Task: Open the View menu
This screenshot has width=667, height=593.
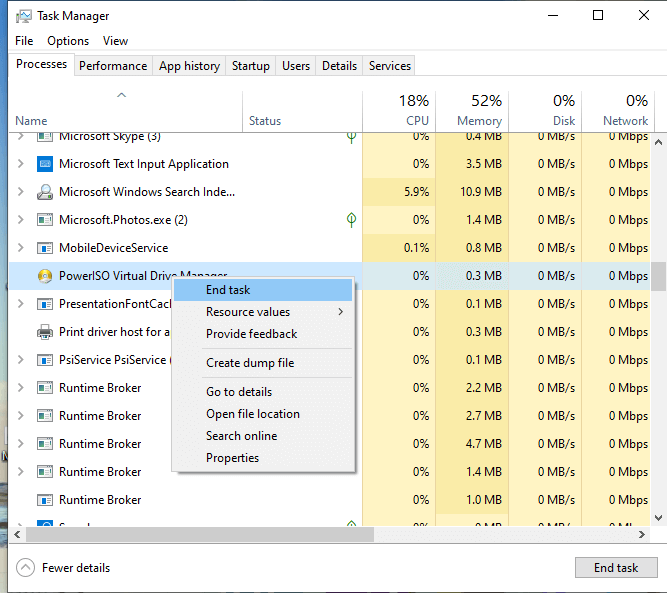Action: (x=115, y=41)
